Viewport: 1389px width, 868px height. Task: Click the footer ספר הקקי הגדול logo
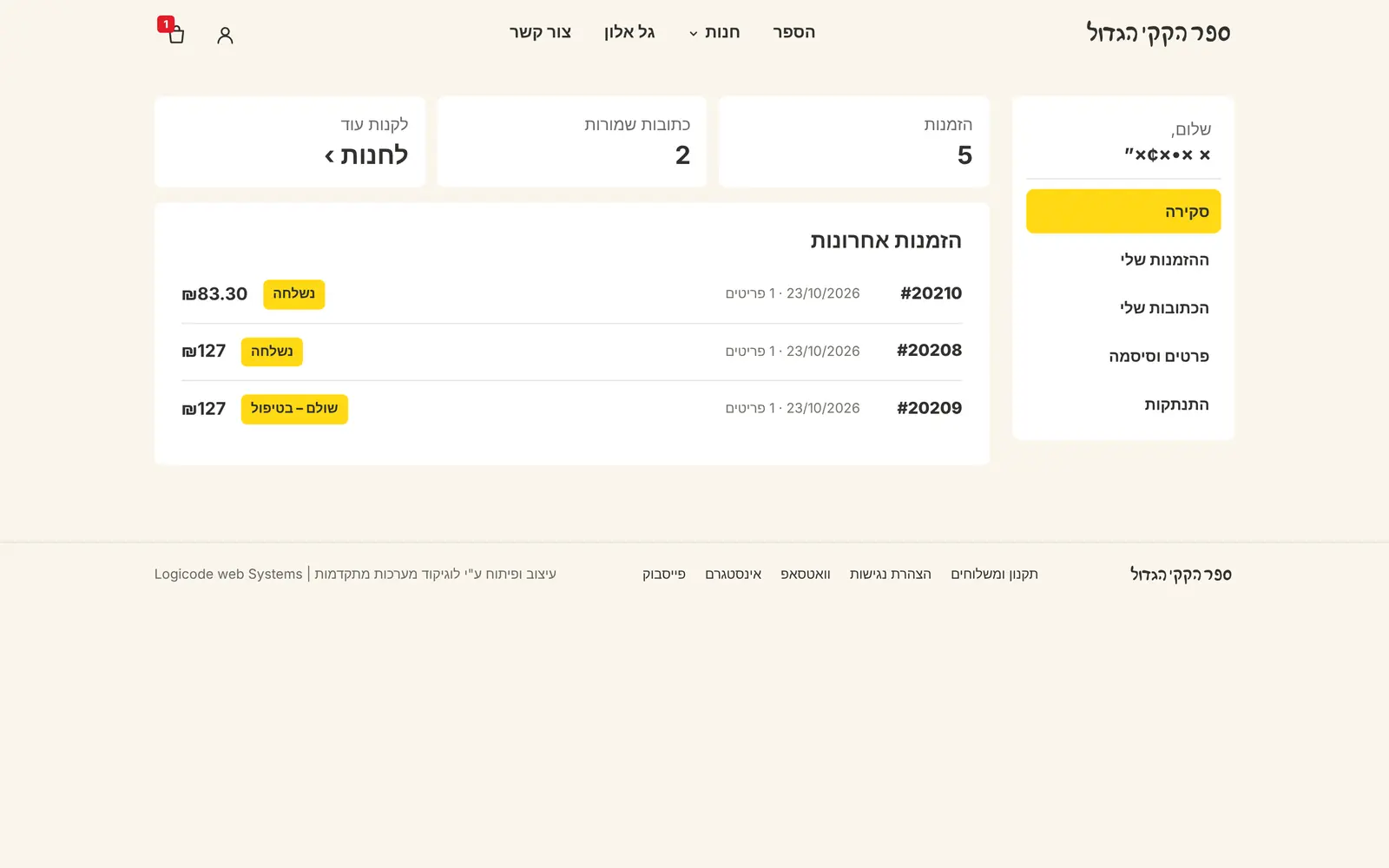point(1181,574)
